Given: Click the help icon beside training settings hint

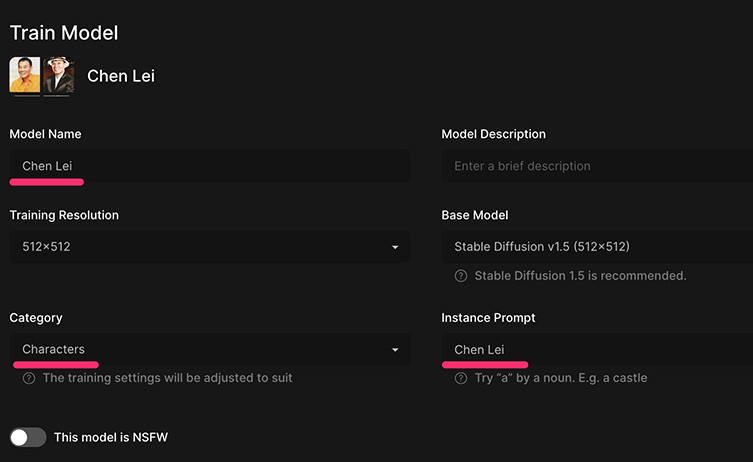Looking at the screenshot, I should click(x=29, y=378).
